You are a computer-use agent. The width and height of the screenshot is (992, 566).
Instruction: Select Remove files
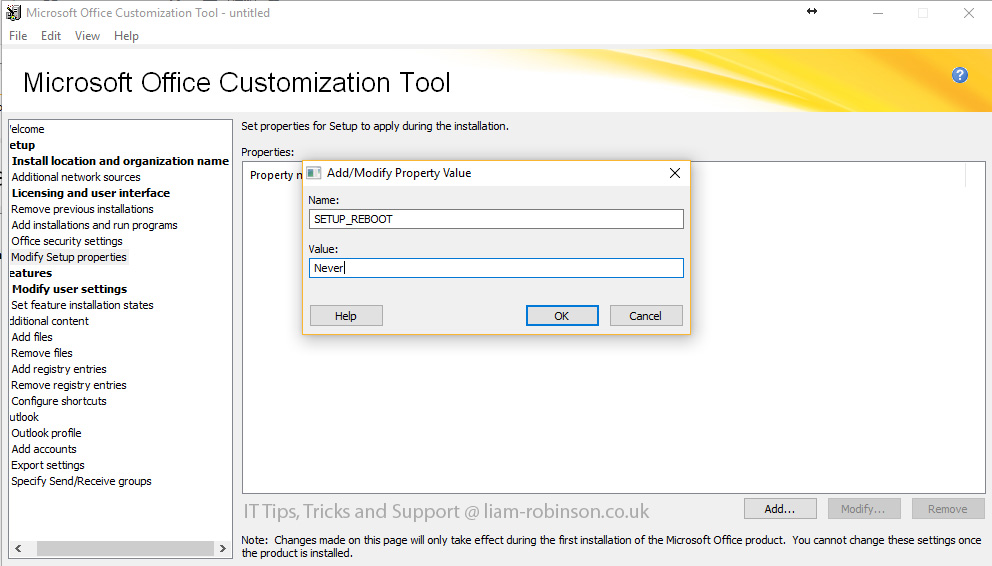42,353
